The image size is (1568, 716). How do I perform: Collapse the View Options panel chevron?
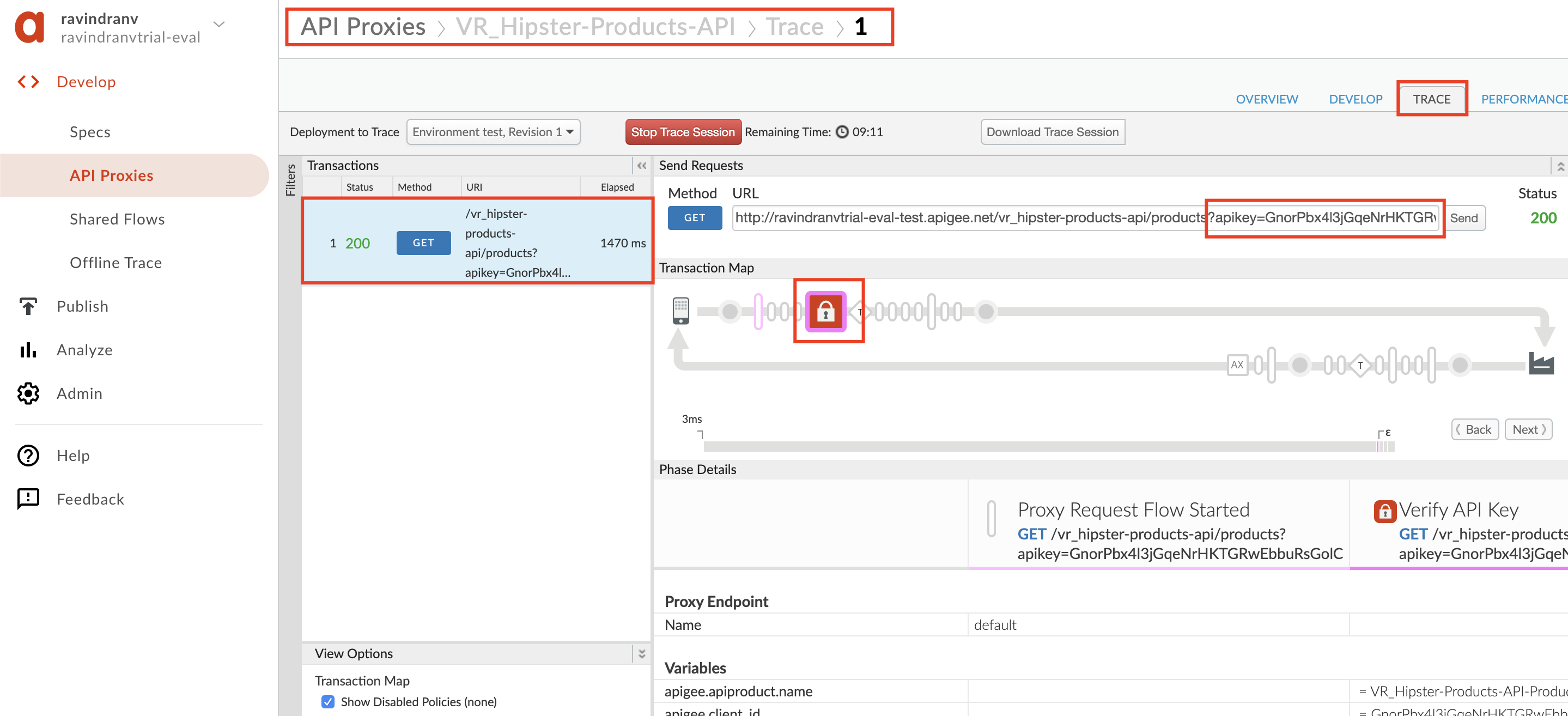tap(642, 653)
